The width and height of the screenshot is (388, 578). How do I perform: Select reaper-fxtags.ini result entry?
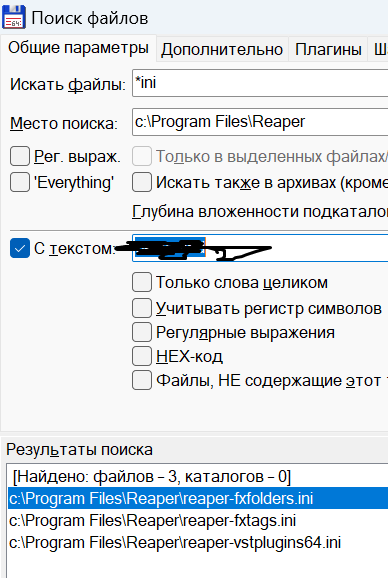(198, 520)
